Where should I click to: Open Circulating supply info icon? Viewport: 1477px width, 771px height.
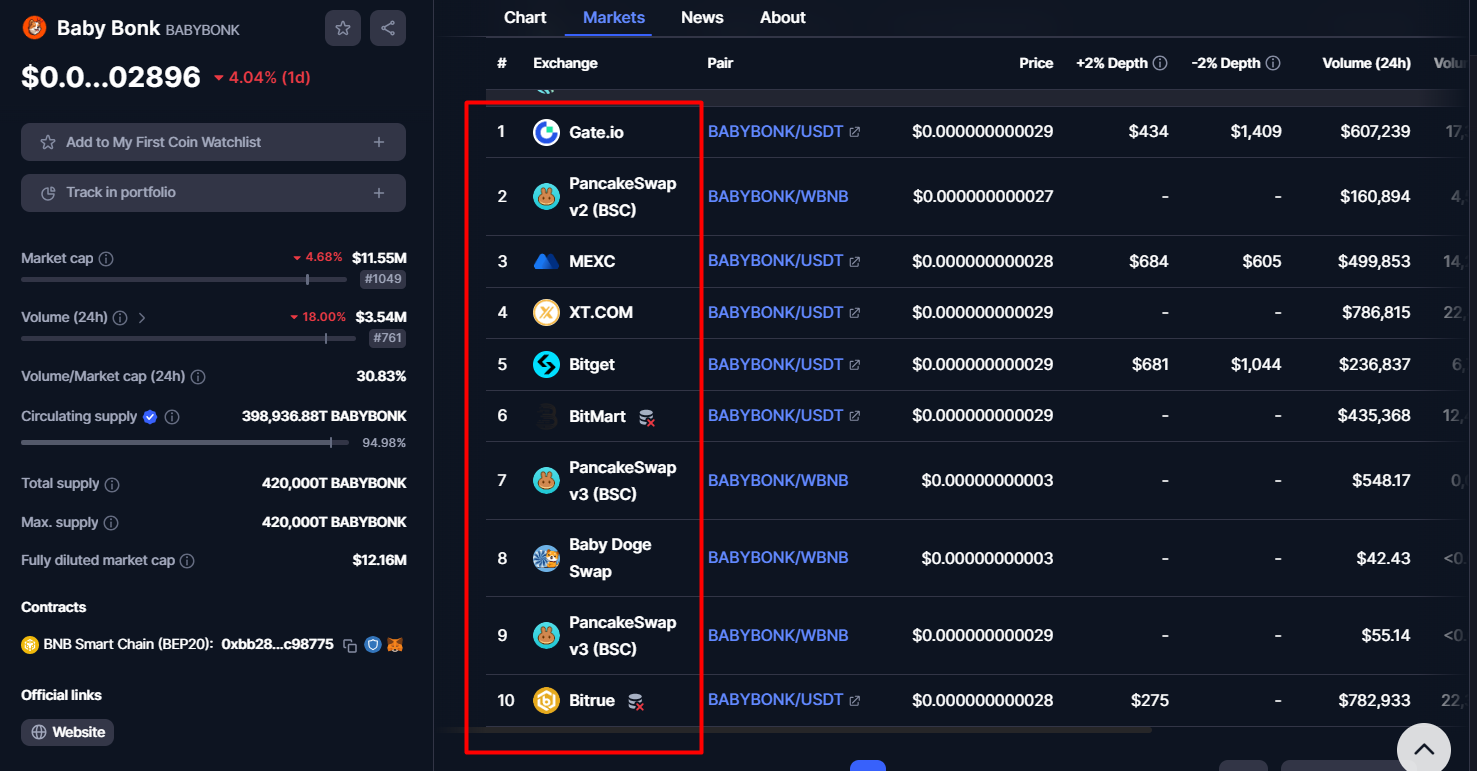(x=172, y=417)
